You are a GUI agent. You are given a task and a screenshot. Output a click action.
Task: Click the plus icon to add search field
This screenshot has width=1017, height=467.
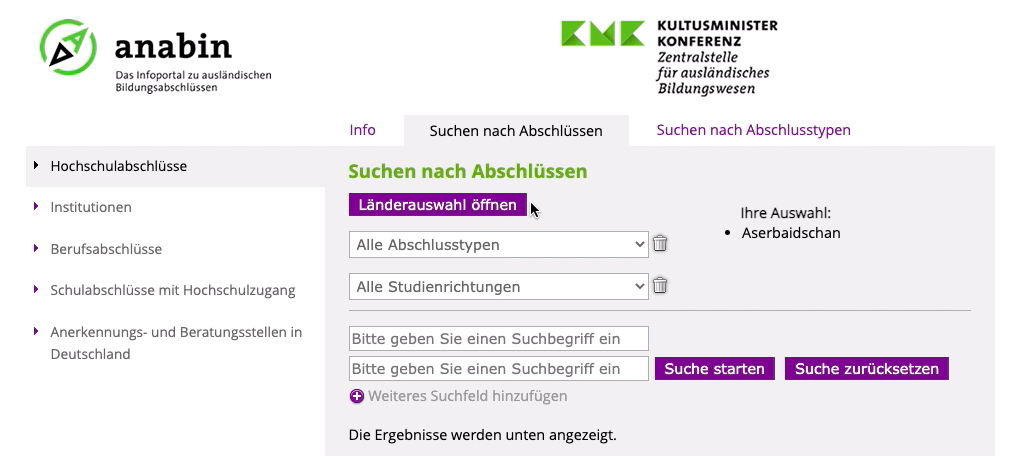pyautogui.click(x=357, y=396)
